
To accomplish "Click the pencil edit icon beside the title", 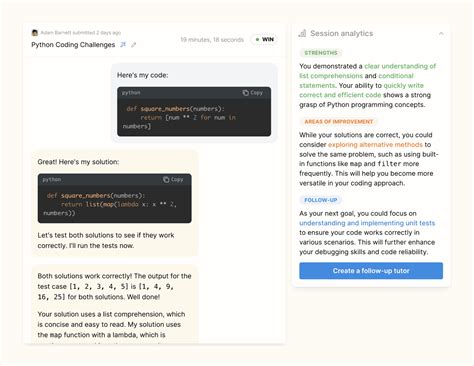I will tap(133, 45).
